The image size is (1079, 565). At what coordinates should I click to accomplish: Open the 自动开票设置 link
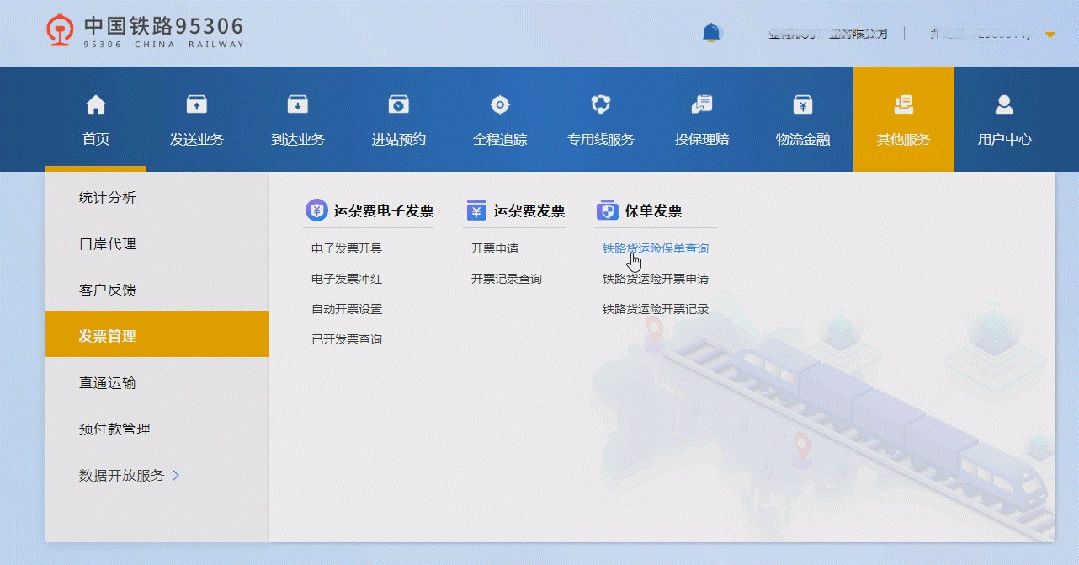346,309
